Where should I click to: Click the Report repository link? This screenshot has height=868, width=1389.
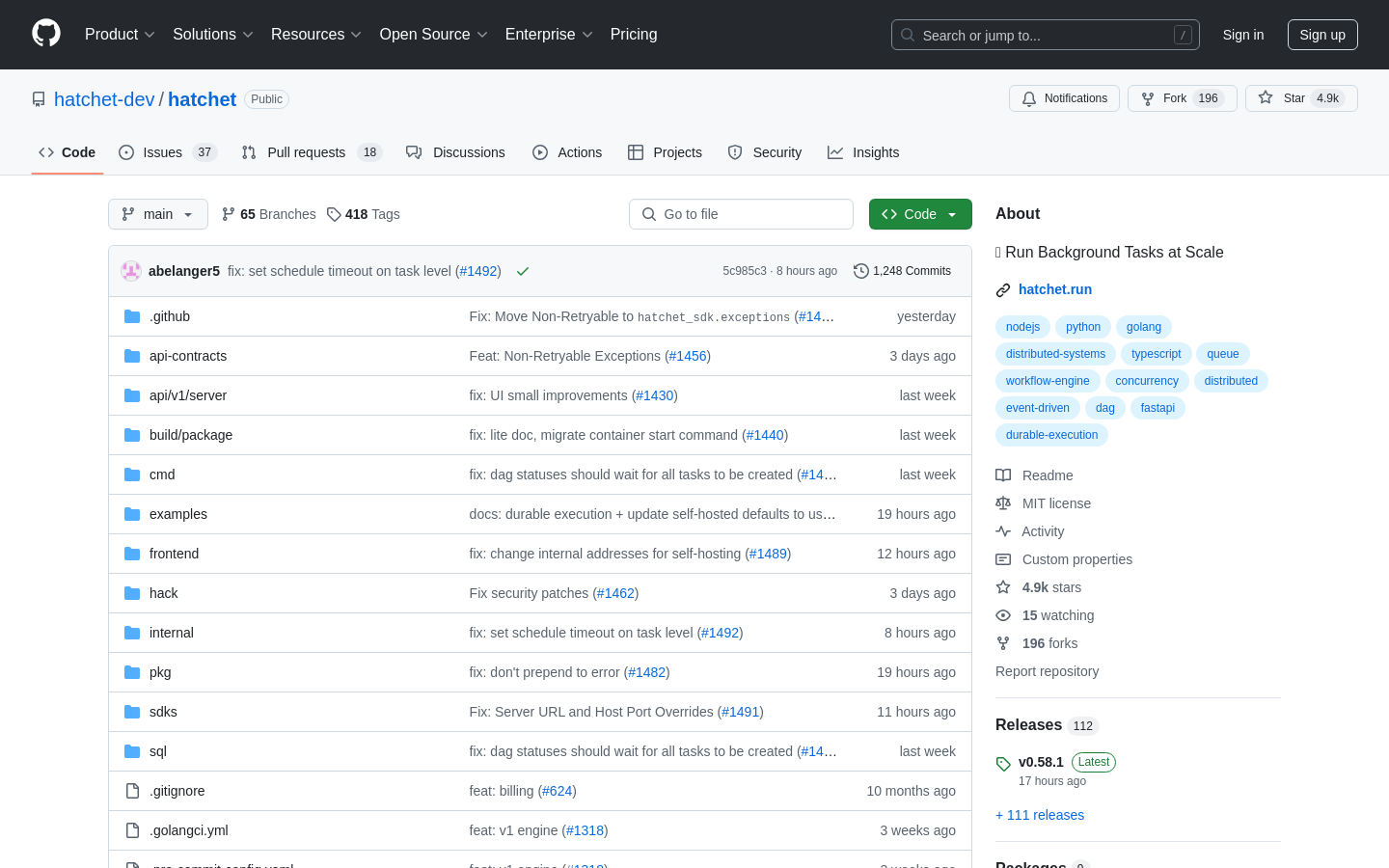pos(1047,671)
